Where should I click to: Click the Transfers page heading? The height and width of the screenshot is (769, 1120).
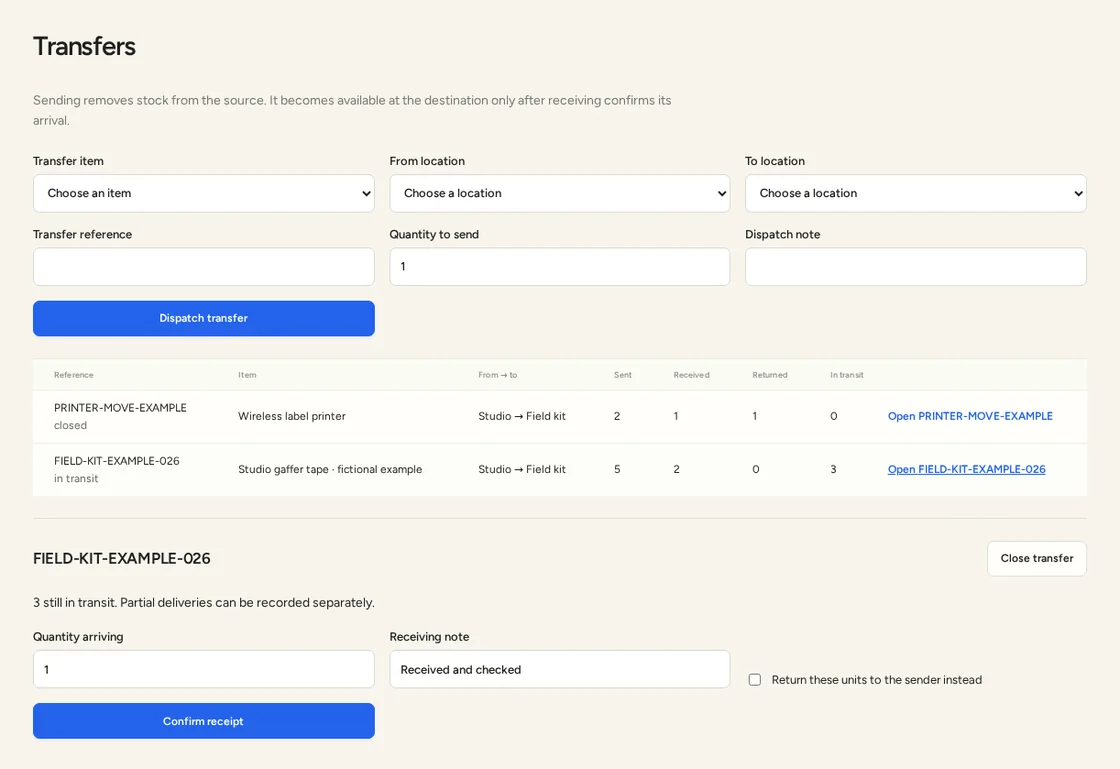click(84, 46)
